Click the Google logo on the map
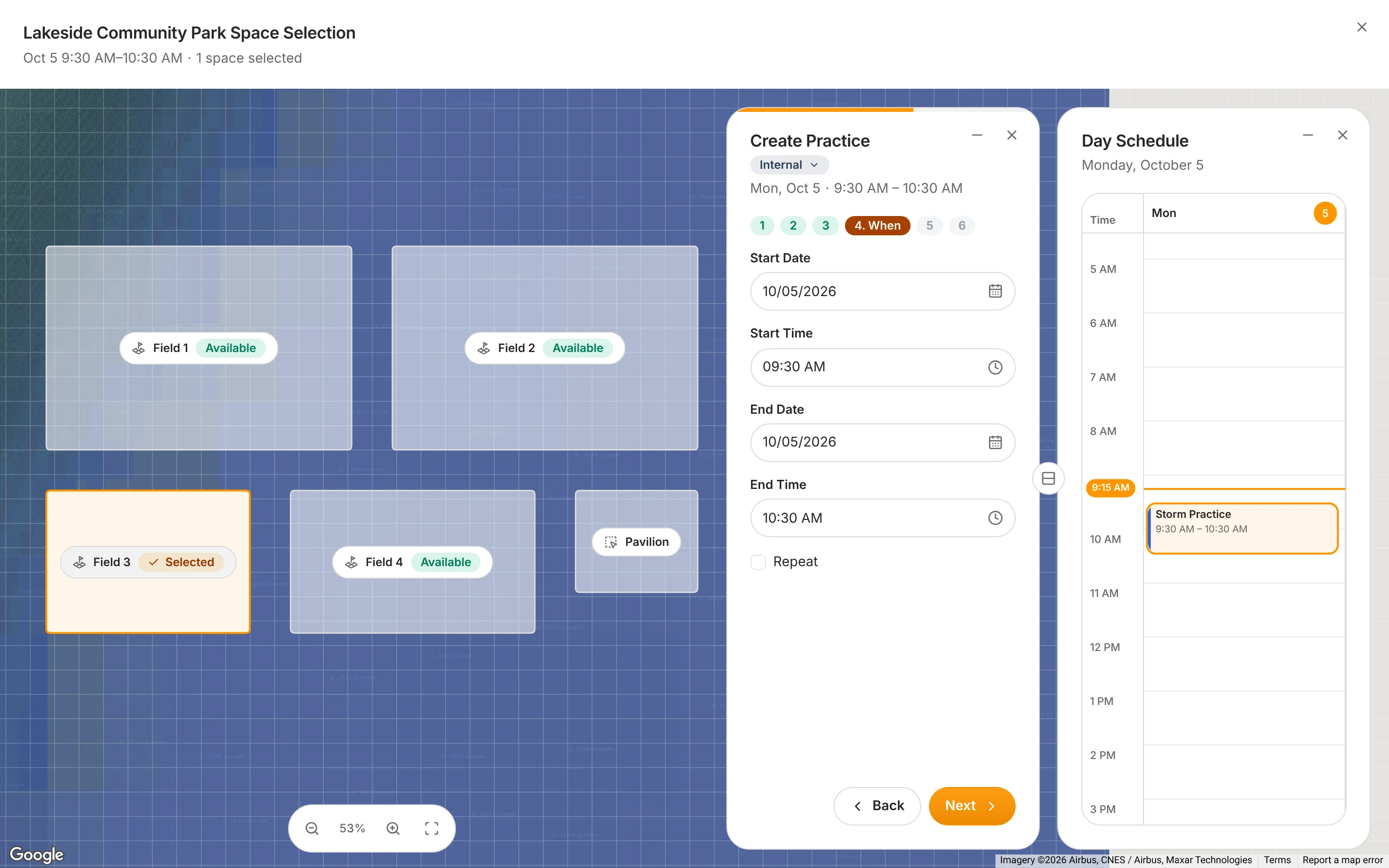The image size is (1389, 868). [37, 854]
